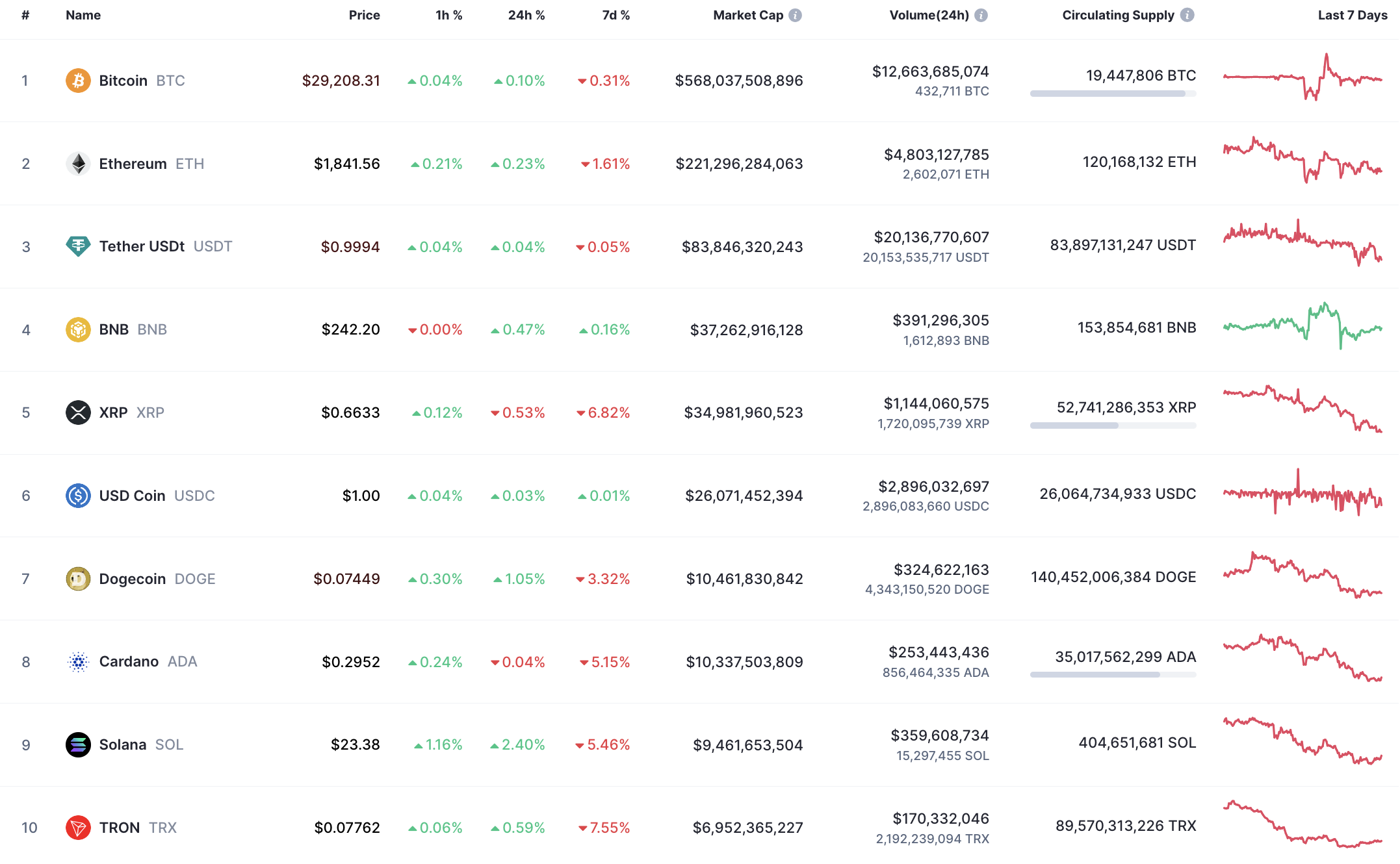Image resolution: width=1400 pixels, height=864 pixels.
Task: Sort the table by Price column
Action: pyautogui.click(x=365, y=15)
